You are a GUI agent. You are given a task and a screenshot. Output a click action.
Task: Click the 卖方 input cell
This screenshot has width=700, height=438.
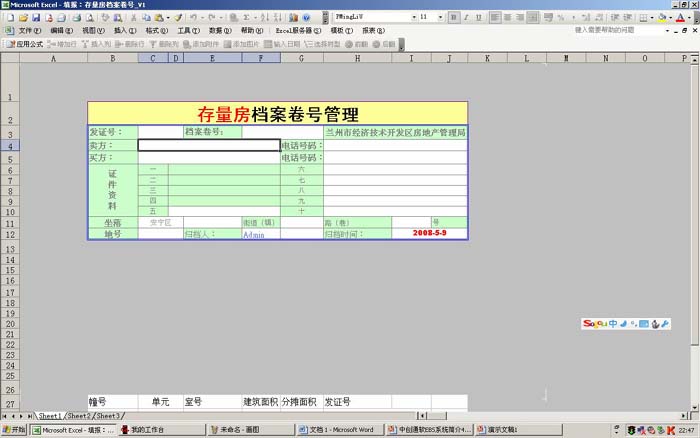tap(209, 145)
